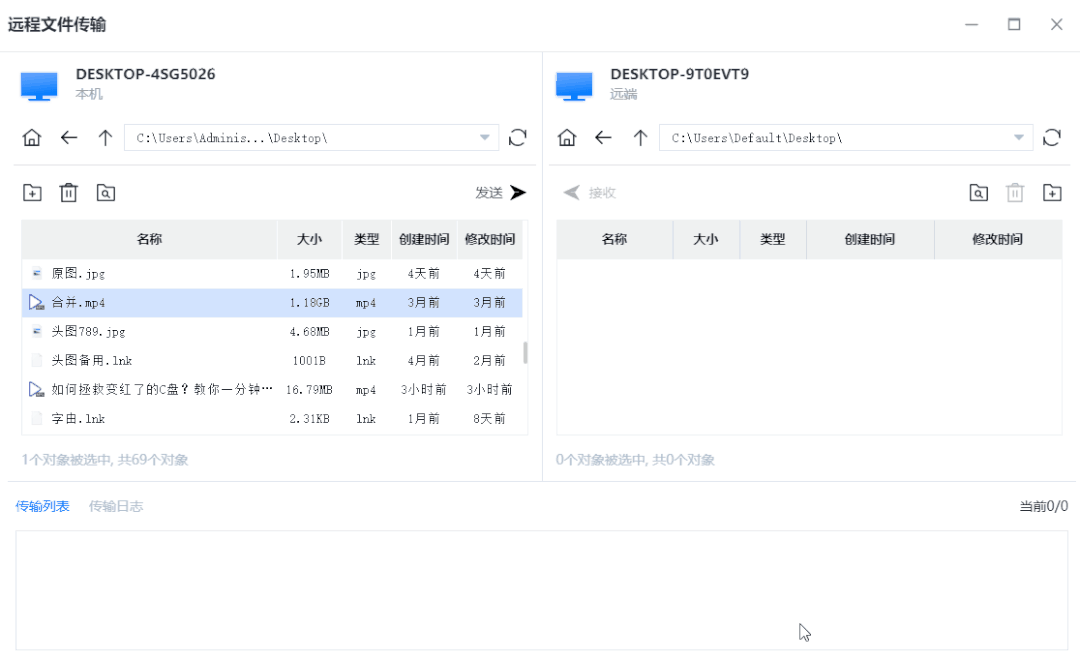Select the 传输列表 tab
1080x660 pixels.
pyautogui.click(x=43, y=506)
